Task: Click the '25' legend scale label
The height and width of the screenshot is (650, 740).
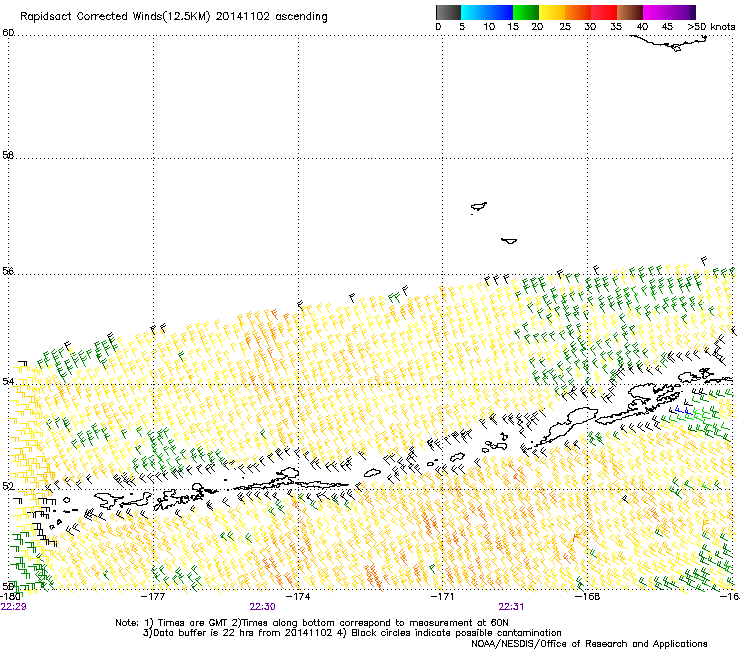Action: coord(565,26)
